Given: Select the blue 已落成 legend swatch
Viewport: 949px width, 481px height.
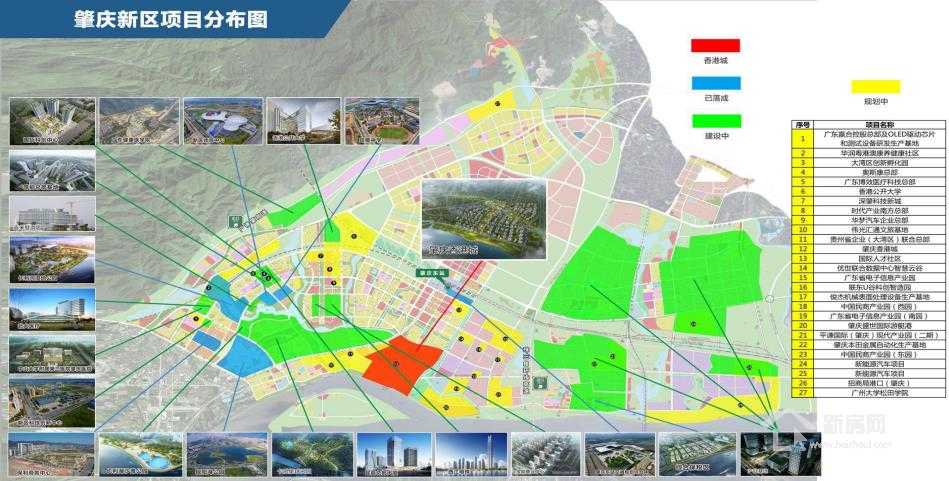Looking at the screenshot, I should tap(715, 83).
